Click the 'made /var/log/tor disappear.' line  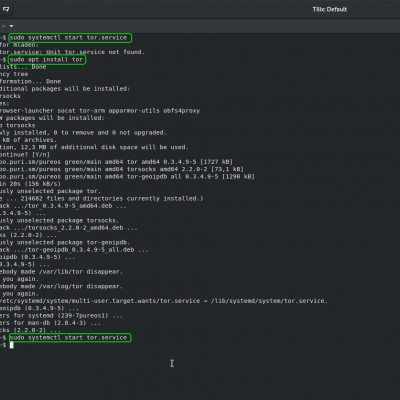pyautogui.click(x=61, y=287)
